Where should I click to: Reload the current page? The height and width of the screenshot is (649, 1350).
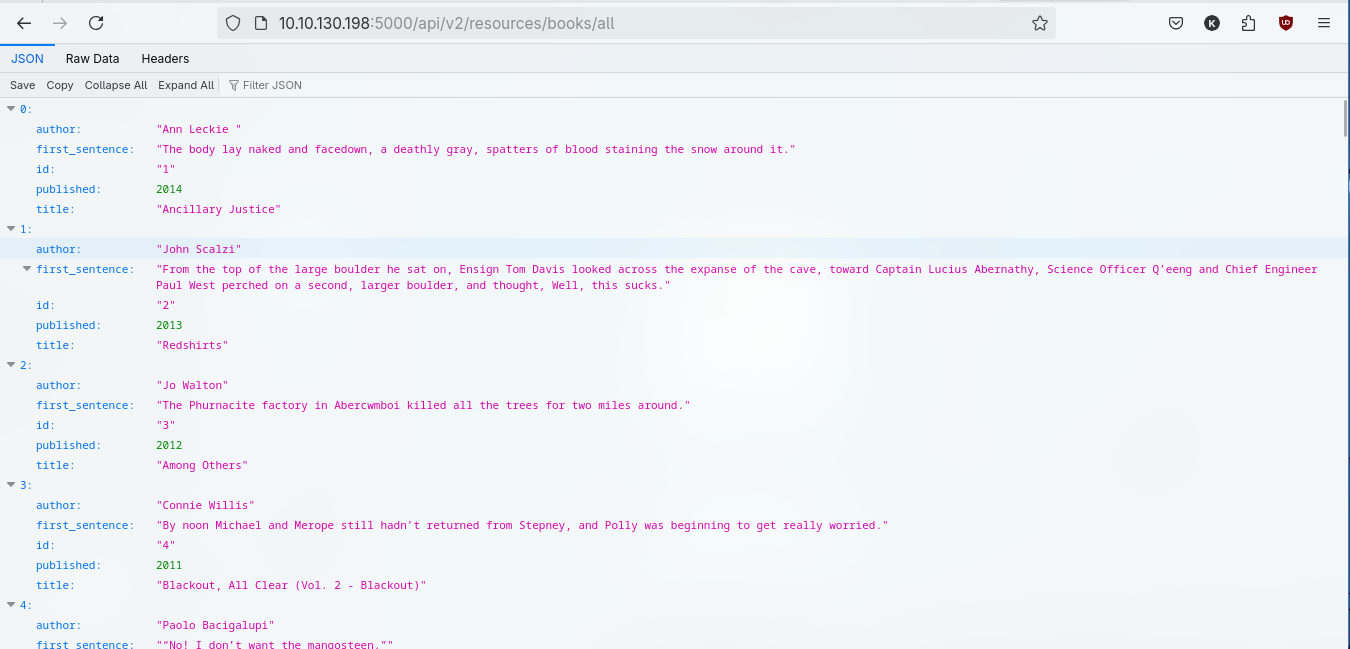[96, 23]
